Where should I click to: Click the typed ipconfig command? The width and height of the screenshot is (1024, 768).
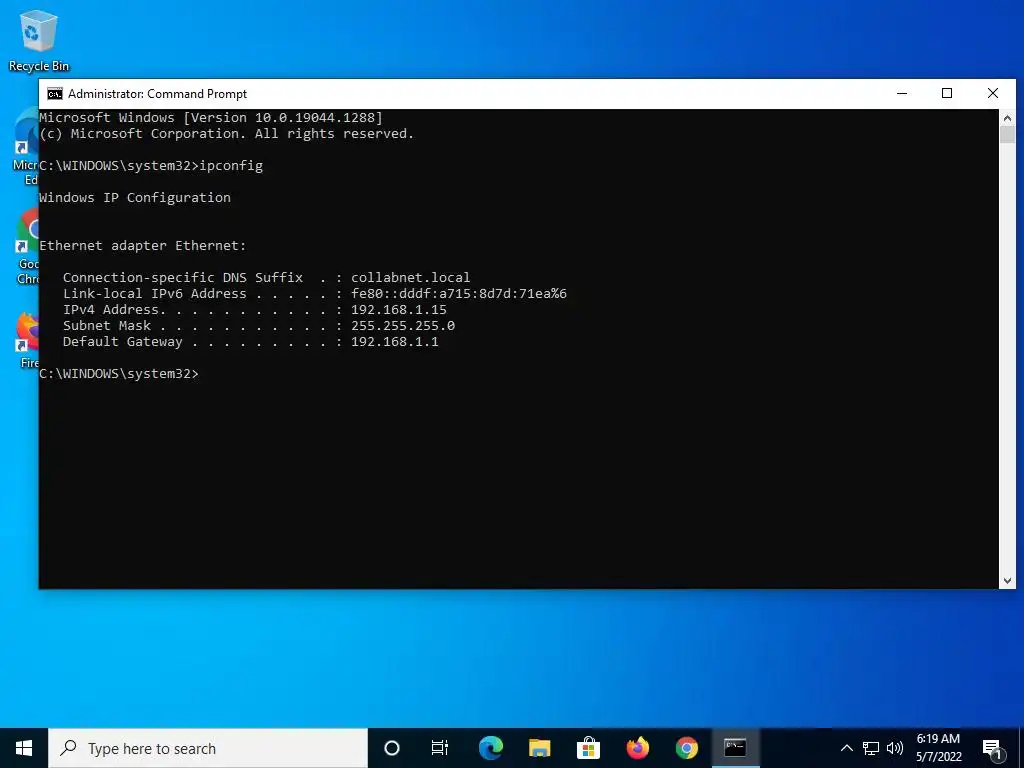point(231,165)
